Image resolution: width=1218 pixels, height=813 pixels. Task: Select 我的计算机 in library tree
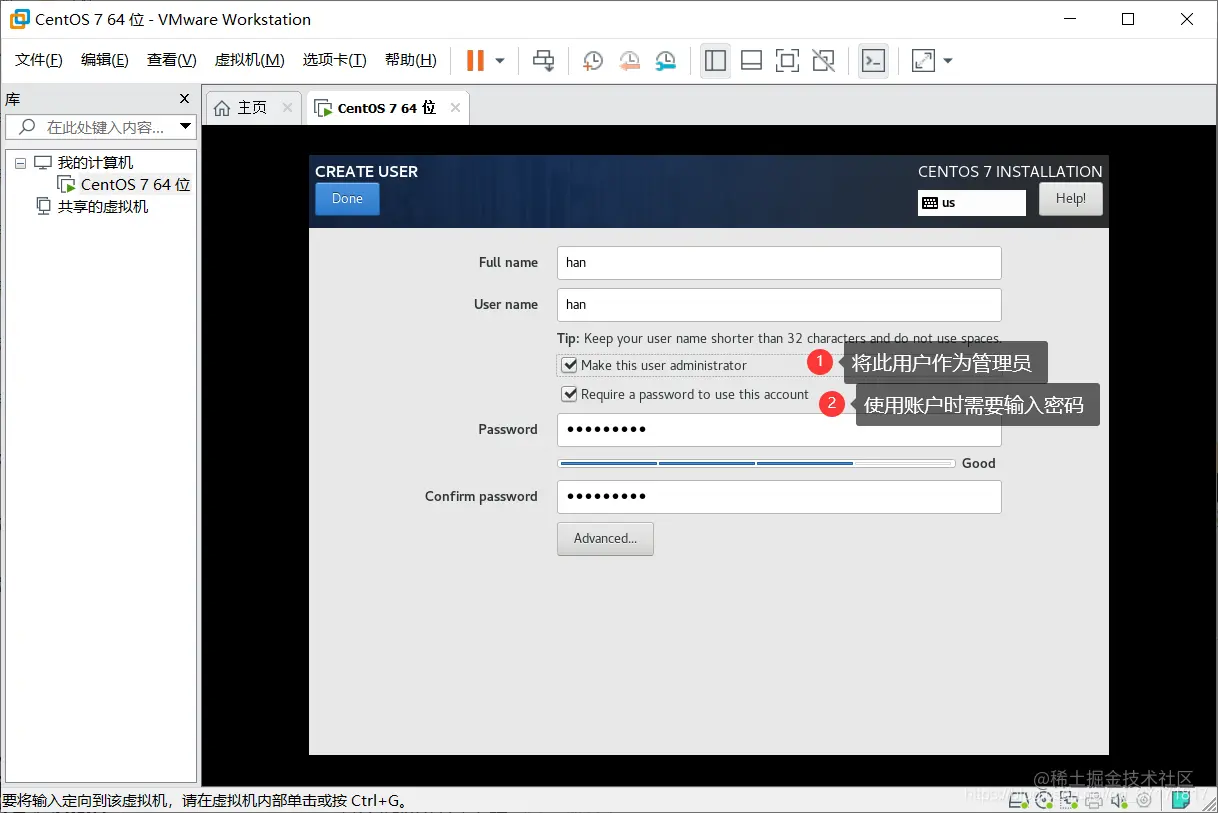click(95, 162)
